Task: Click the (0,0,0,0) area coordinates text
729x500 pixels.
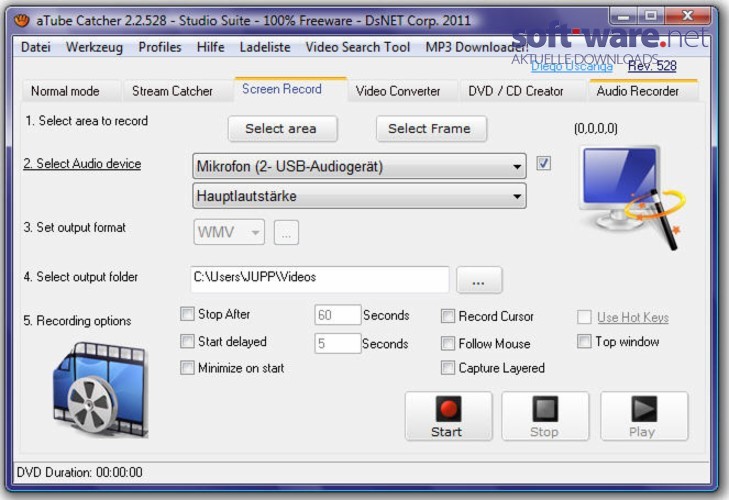Action: tap(596, 128)
